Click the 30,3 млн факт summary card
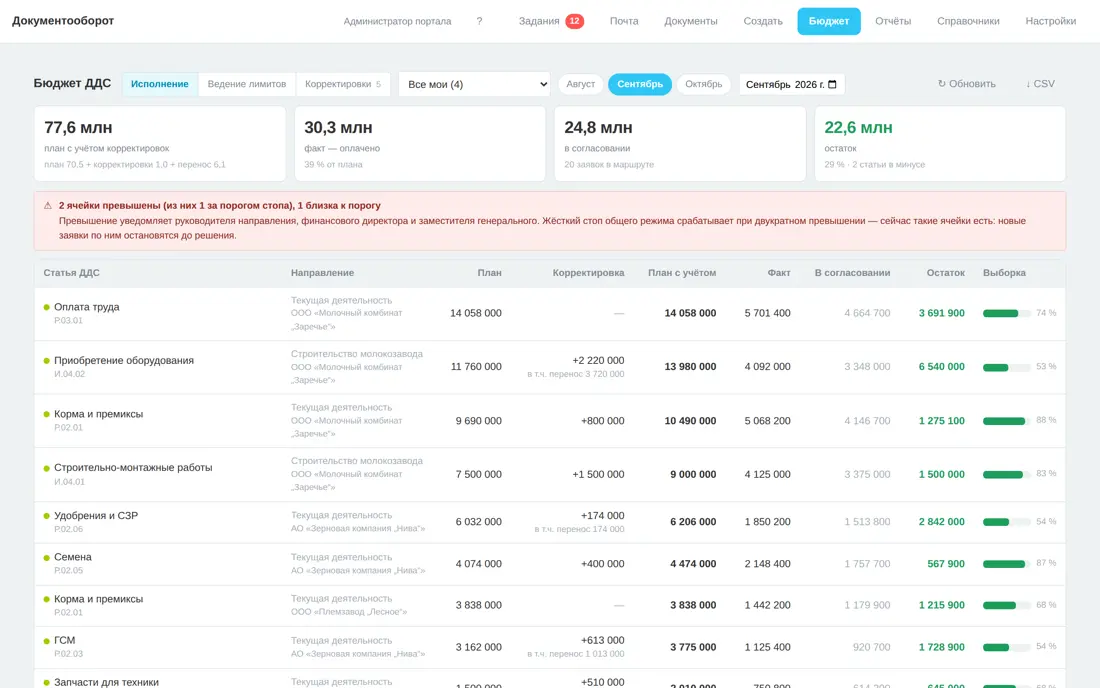The height and width of the screenshot is (688, 1100). point(420,144)
